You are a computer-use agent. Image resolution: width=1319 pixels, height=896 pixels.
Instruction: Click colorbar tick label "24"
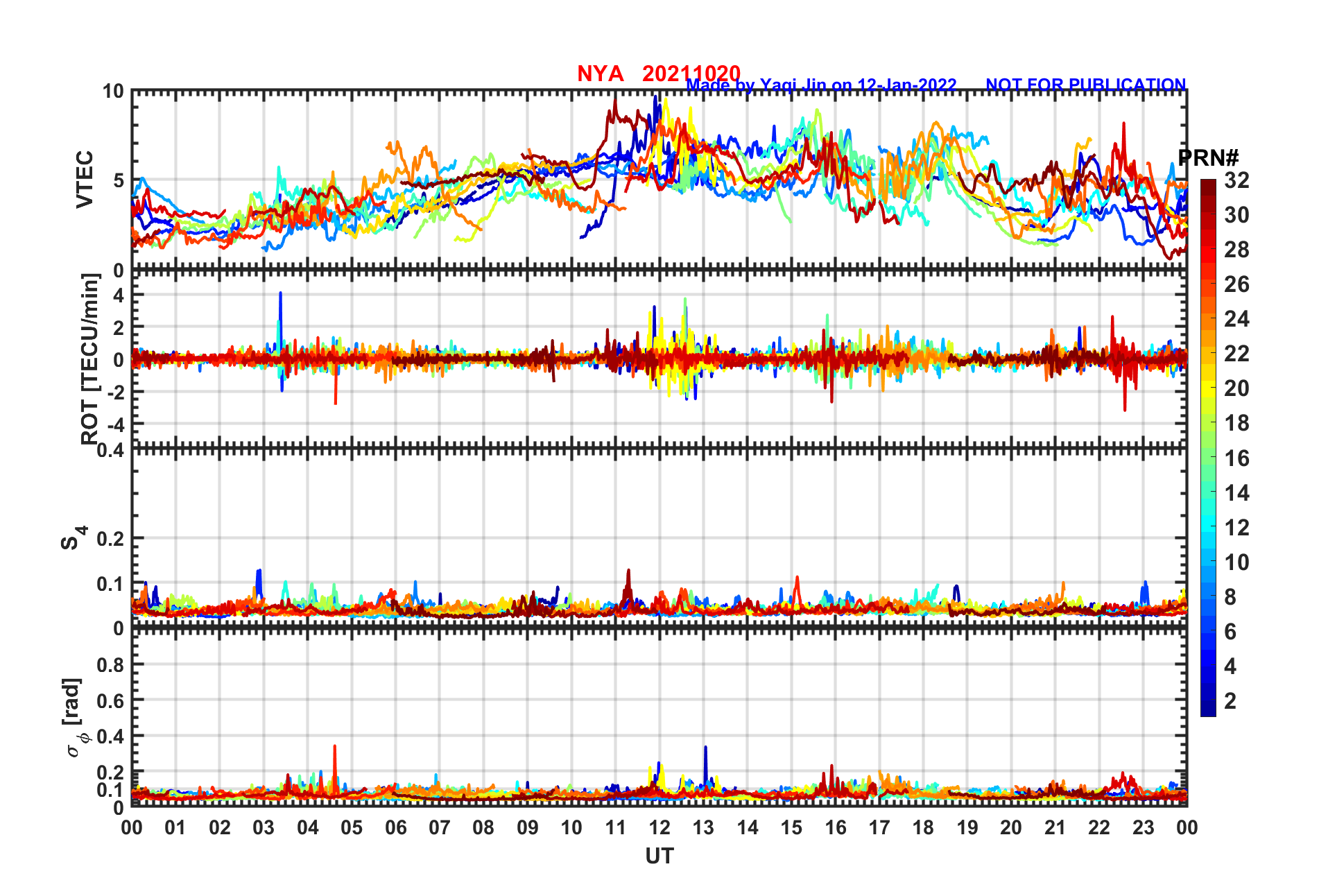point(1236,319)
